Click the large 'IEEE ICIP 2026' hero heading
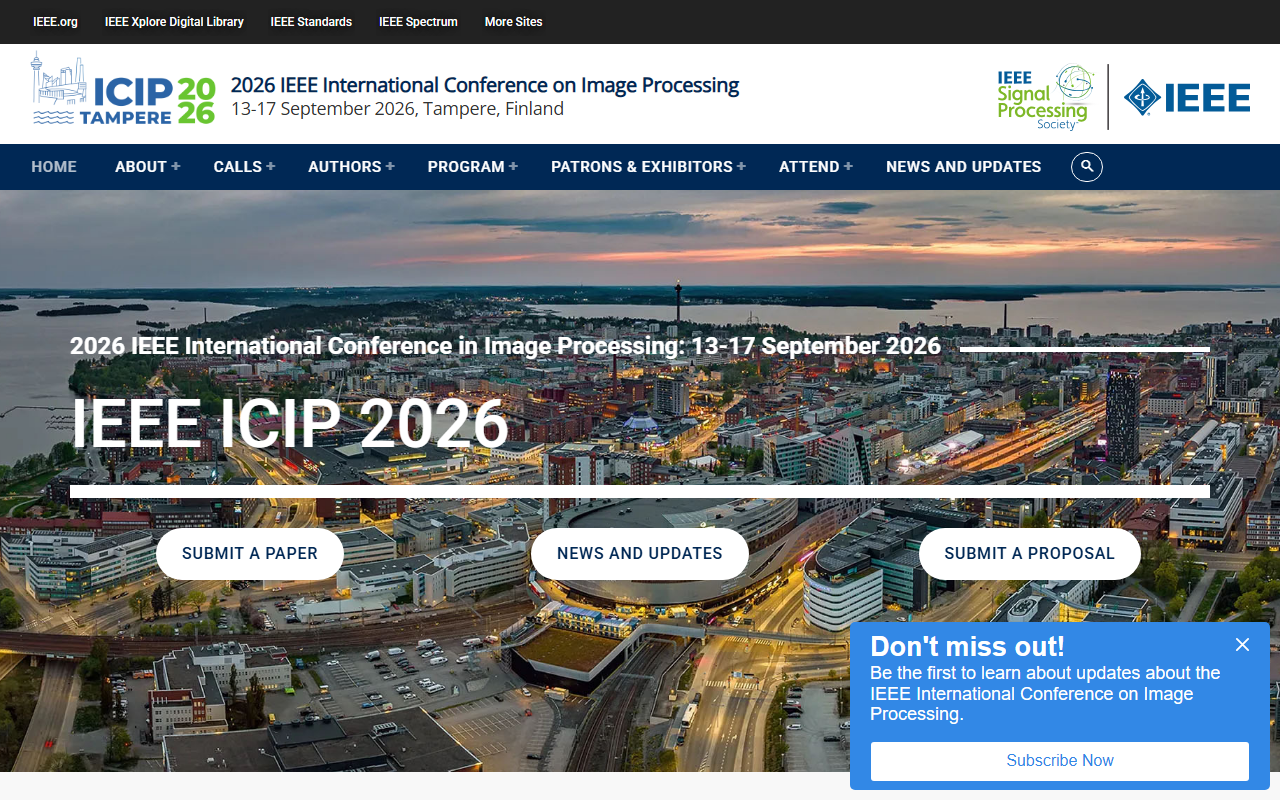 [x=290, y=424]
